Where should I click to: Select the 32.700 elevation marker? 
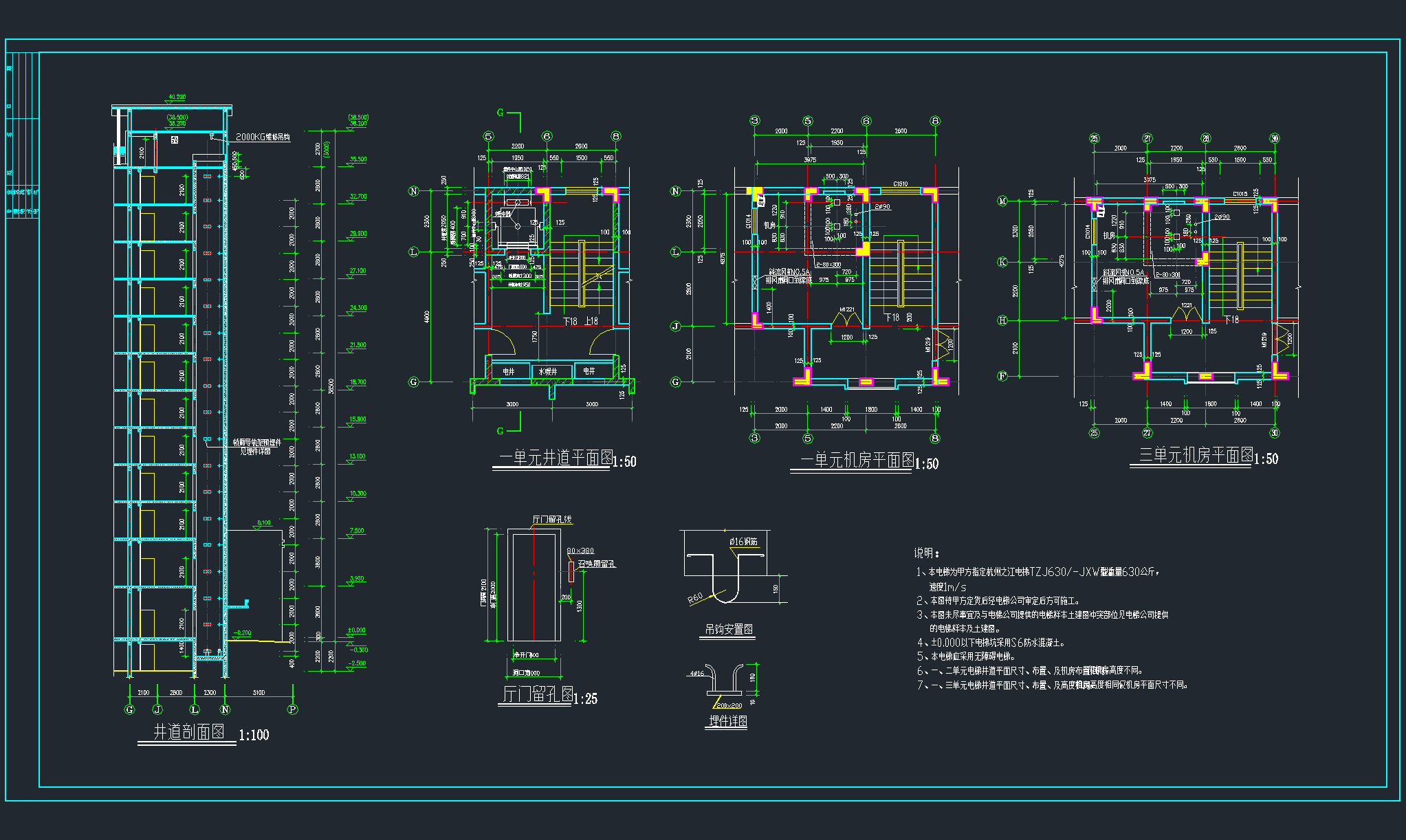pyautogui.click(x=358, y=196)
